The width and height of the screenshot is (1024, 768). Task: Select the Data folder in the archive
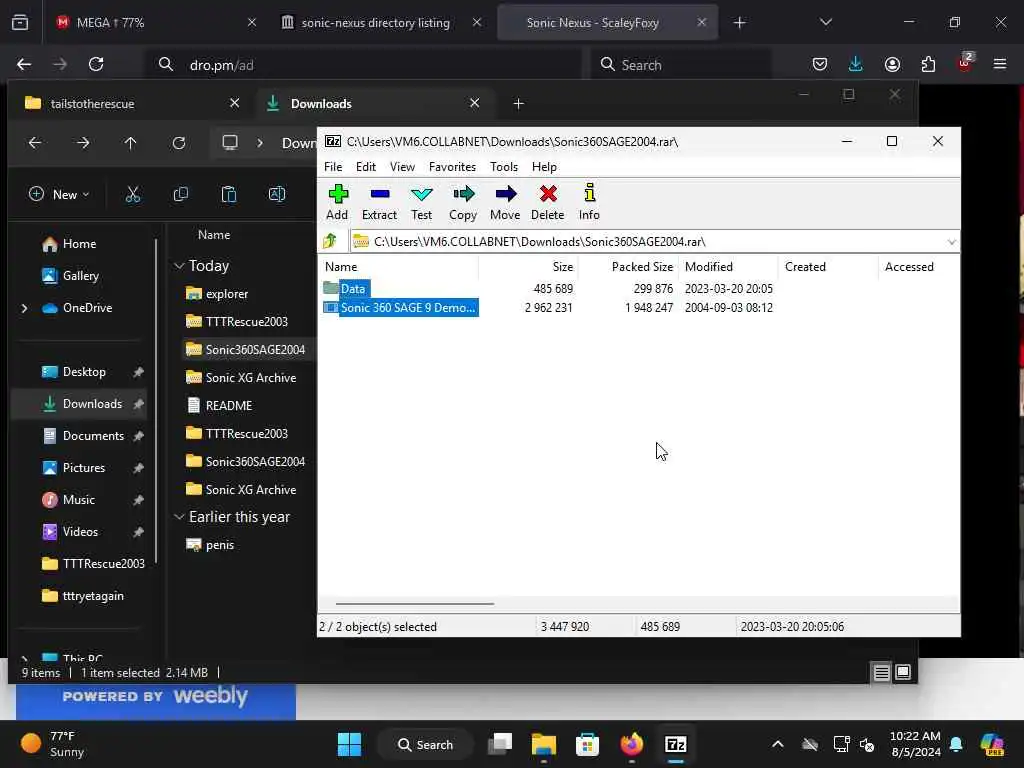pyautogui.click(x=353, y=289)
